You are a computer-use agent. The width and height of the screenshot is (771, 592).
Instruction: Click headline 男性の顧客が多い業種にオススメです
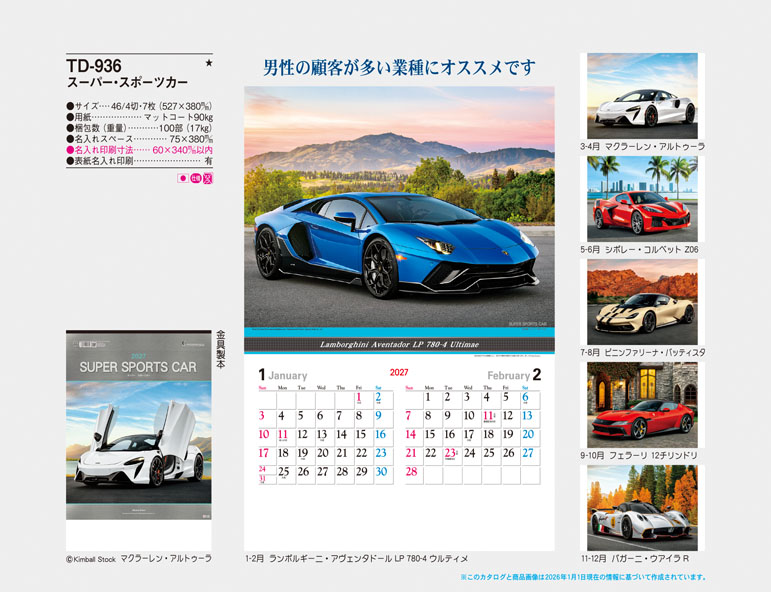(399, 68)
